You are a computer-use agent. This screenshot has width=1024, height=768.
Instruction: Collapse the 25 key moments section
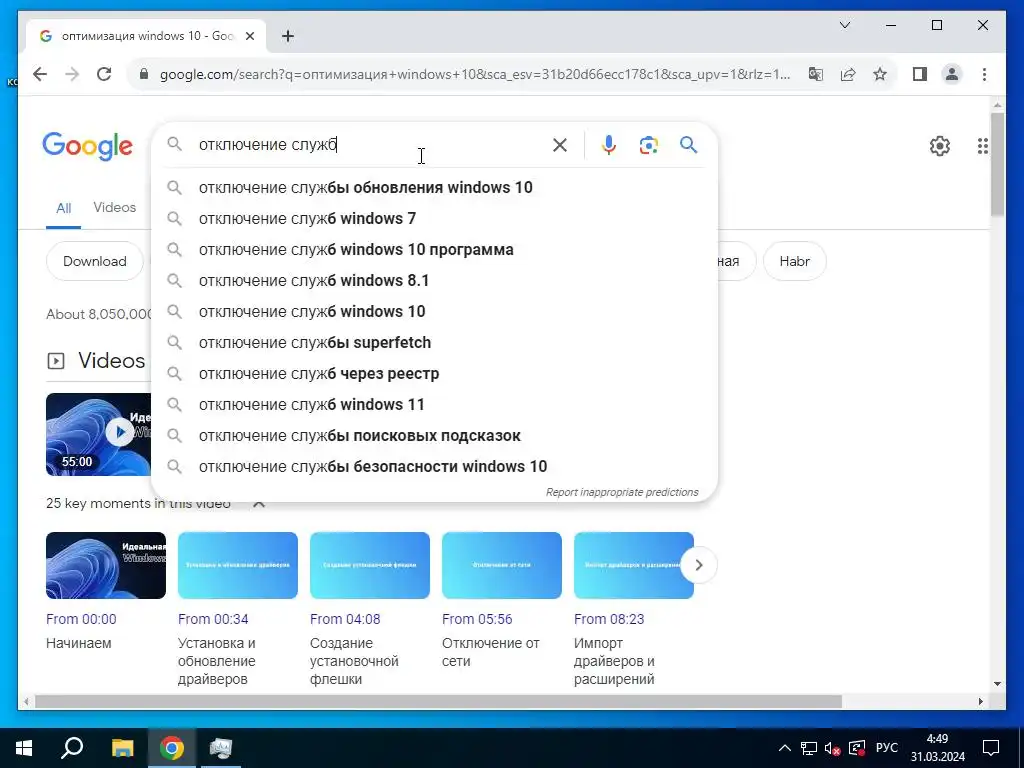click(x=259, y=504)
